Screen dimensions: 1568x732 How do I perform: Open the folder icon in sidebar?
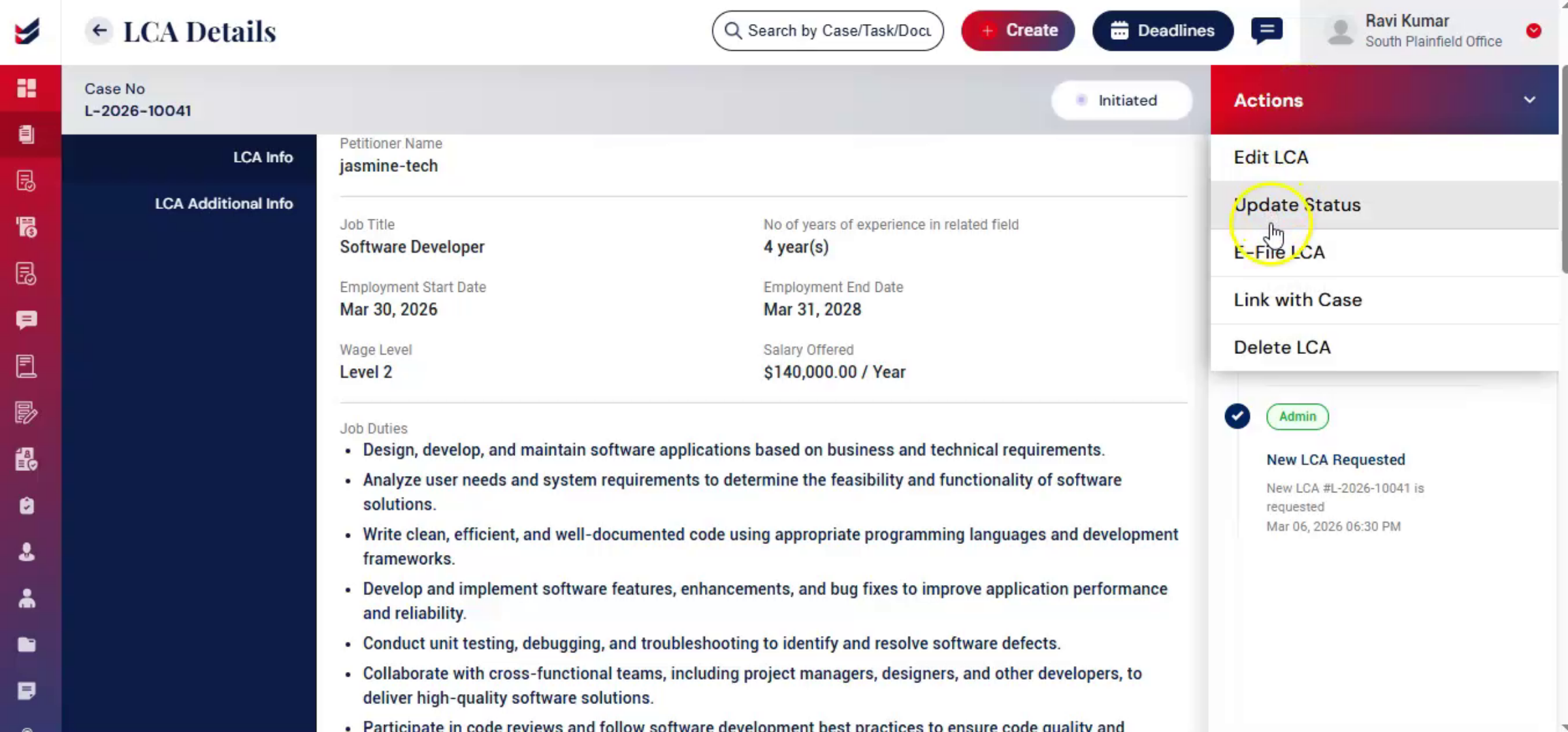pyautogui.click(x=27, y=644)
